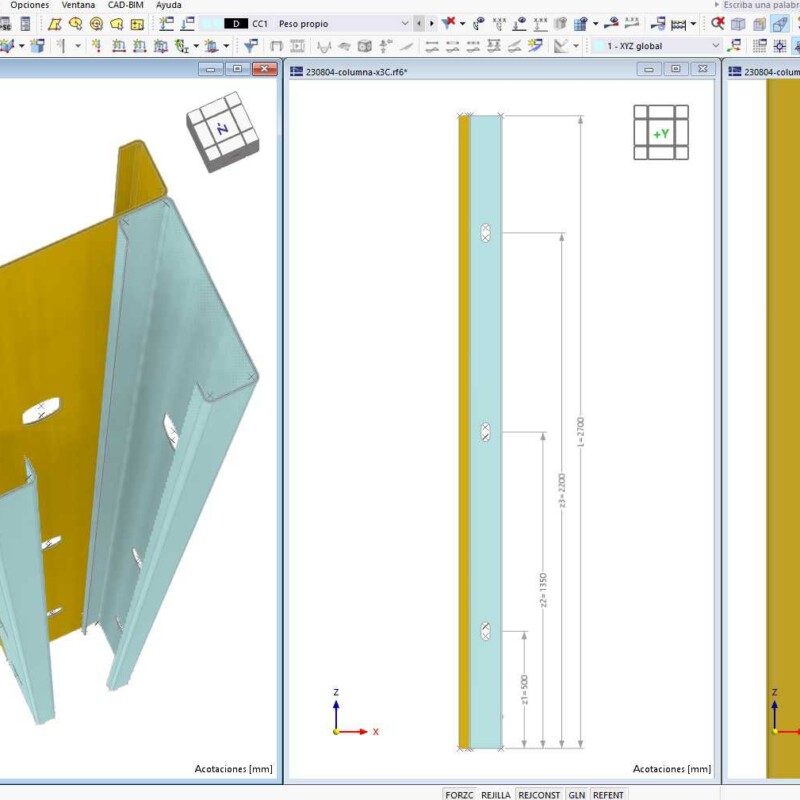Image resolution: width=800 pixels, height=800 pixels.
Task: Click the deformation curve results icon
Action: click(x=324, y=47)
